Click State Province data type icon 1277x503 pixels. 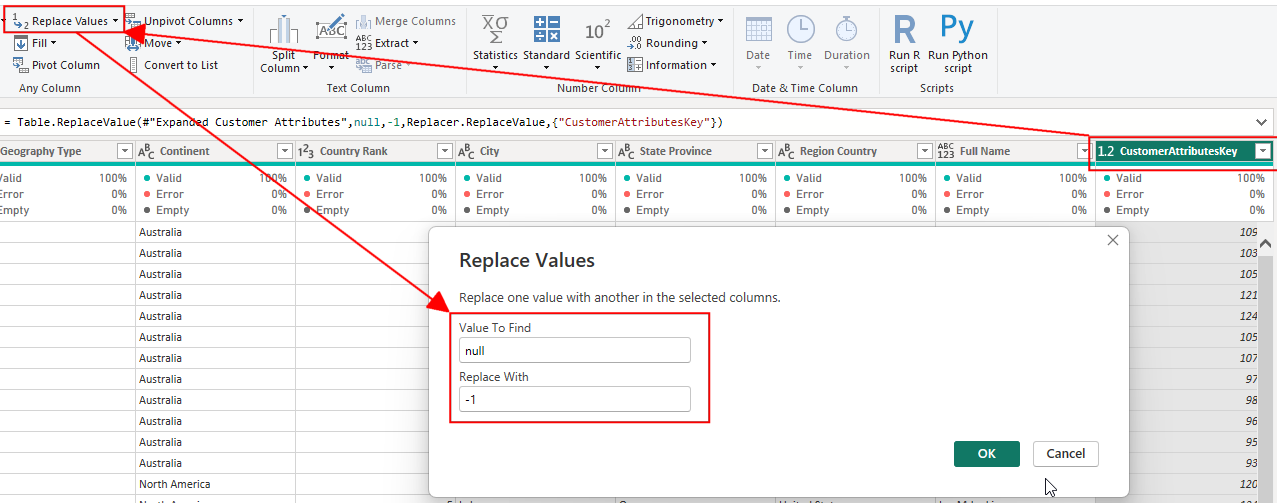click(626, 152)
